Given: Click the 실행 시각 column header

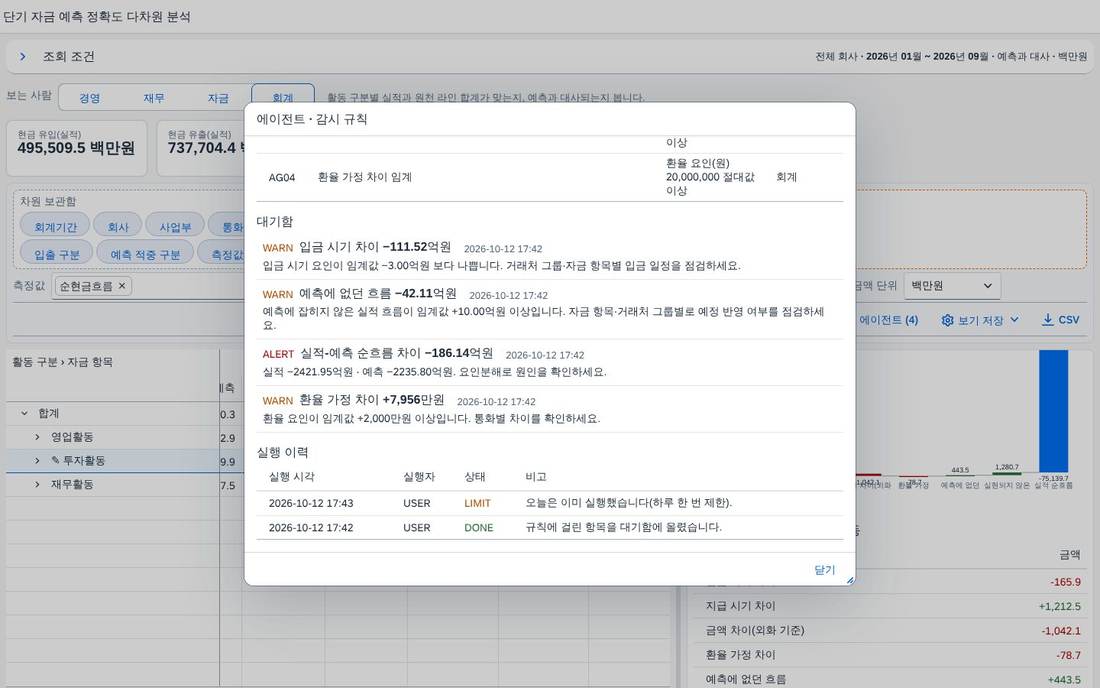Looking at the screenshot, I should pos(291,477).
